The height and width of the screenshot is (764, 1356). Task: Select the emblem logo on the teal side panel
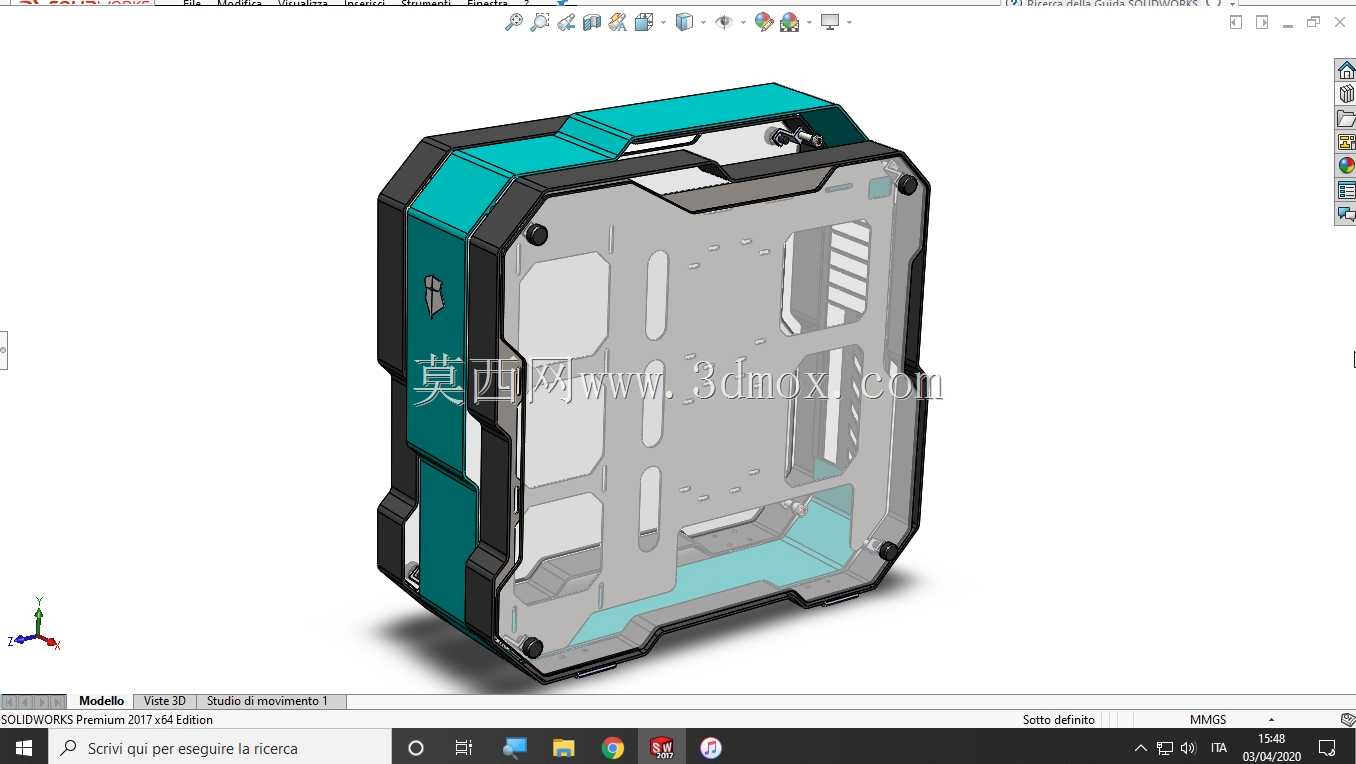pyautogui.click(x=433, y=296)
